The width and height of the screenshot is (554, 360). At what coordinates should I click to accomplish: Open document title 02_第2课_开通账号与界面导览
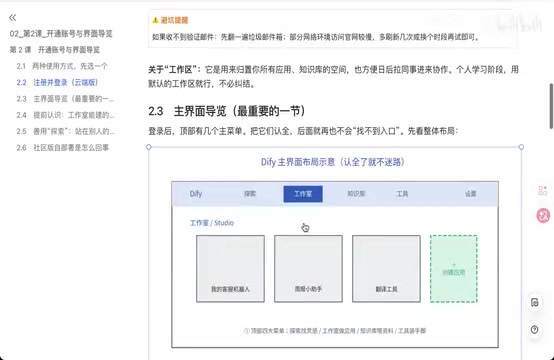61,34
